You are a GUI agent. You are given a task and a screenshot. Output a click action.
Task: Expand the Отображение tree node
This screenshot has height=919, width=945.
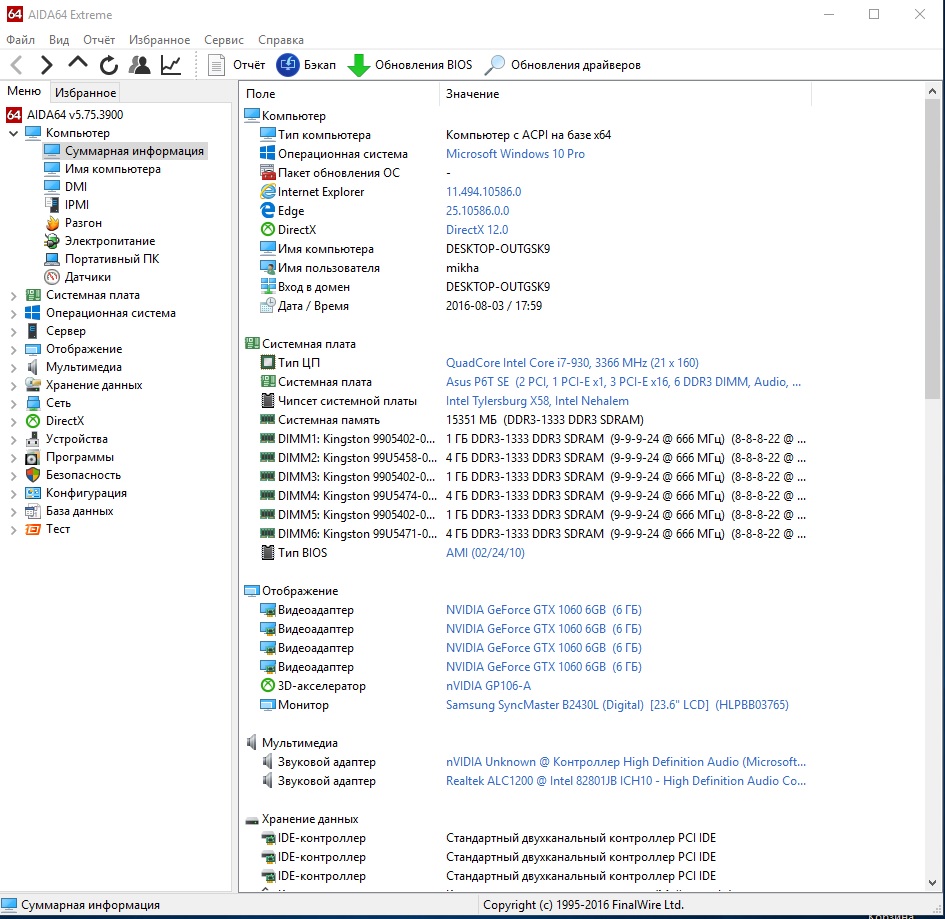click(13, 350)
